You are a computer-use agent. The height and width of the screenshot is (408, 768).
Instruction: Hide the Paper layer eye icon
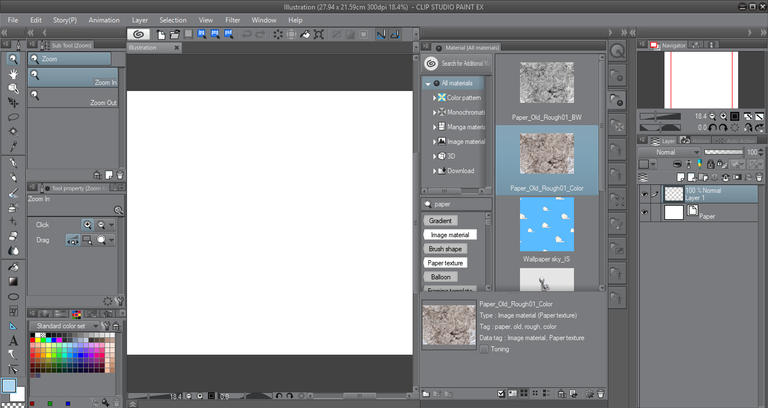[x=645, y=213]
